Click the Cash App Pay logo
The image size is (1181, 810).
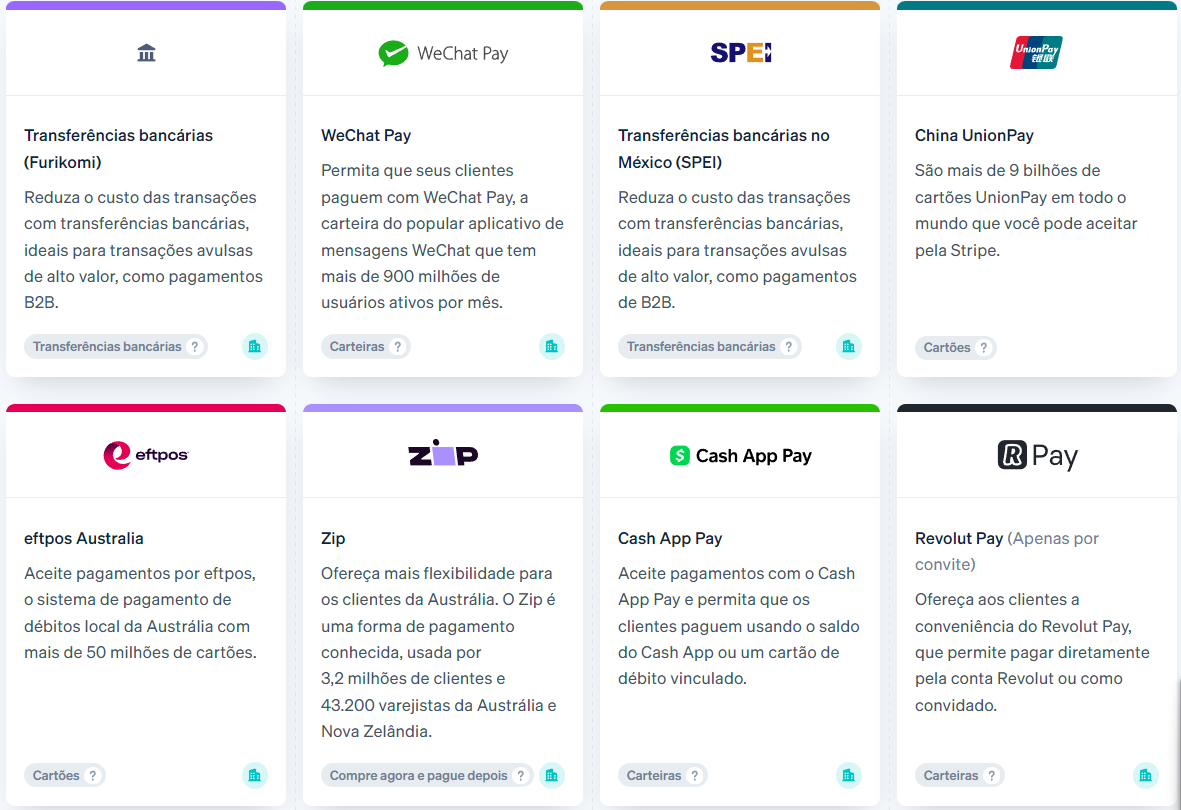(740, 456)
